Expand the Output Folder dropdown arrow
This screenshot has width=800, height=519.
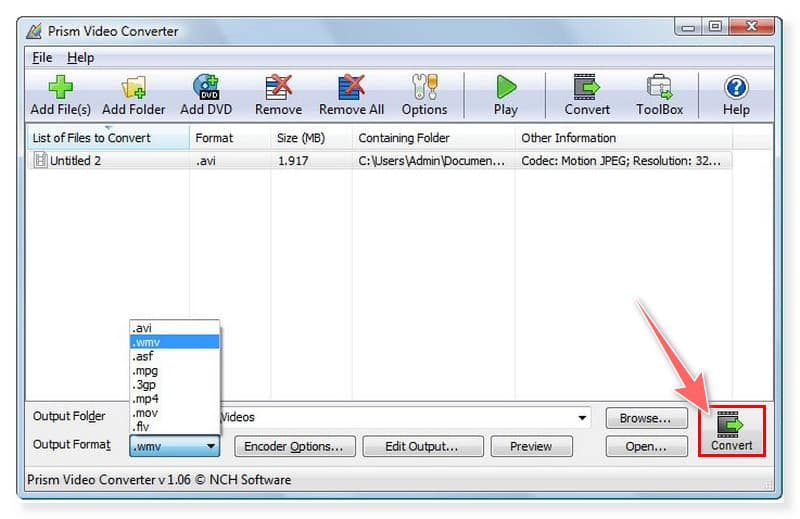(x=582, y=418)
